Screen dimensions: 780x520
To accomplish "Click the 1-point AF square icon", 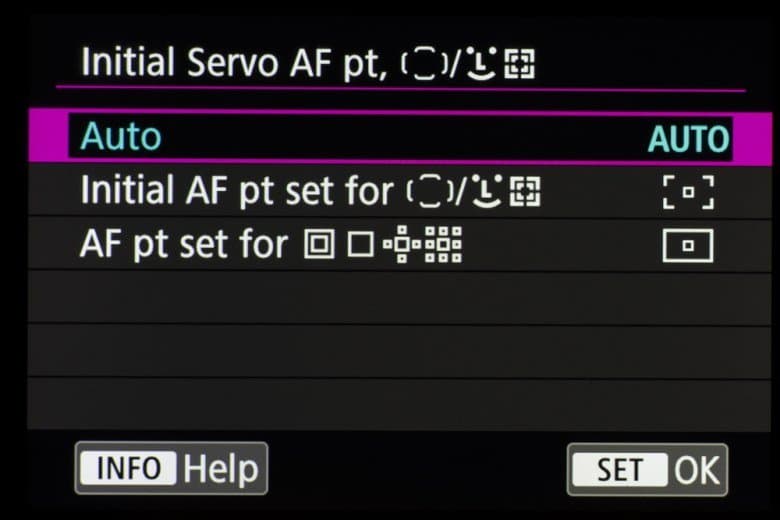I will pyautogui.click(x=358, y=245).
